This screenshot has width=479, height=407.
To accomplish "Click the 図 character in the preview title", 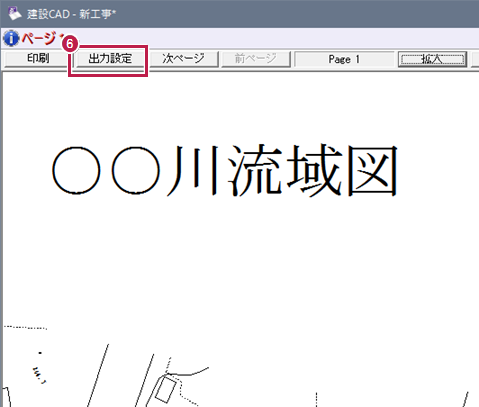I will [373, 171].
